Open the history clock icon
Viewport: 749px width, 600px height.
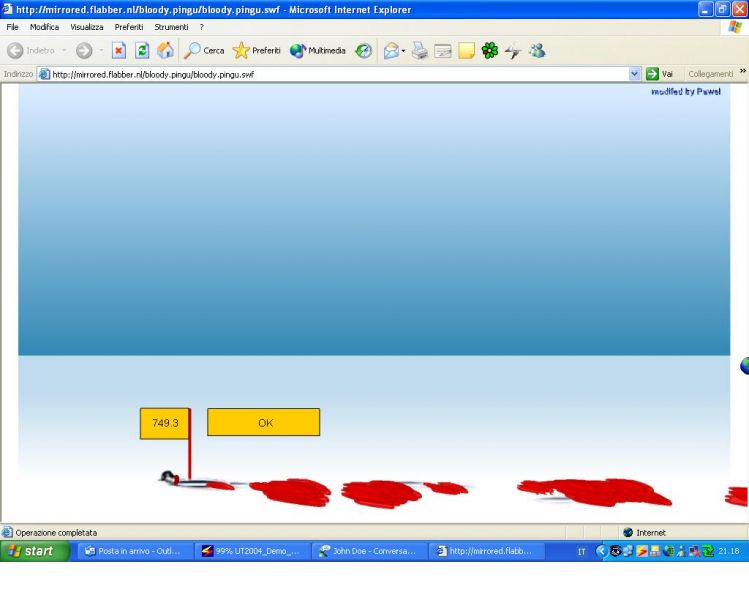pos(364,51)
